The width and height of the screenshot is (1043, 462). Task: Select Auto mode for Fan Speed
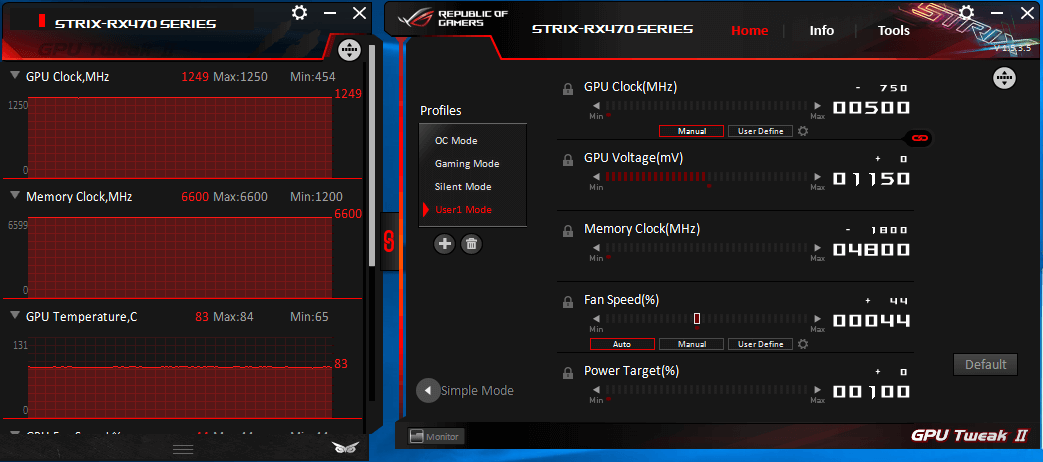[622, 344]
